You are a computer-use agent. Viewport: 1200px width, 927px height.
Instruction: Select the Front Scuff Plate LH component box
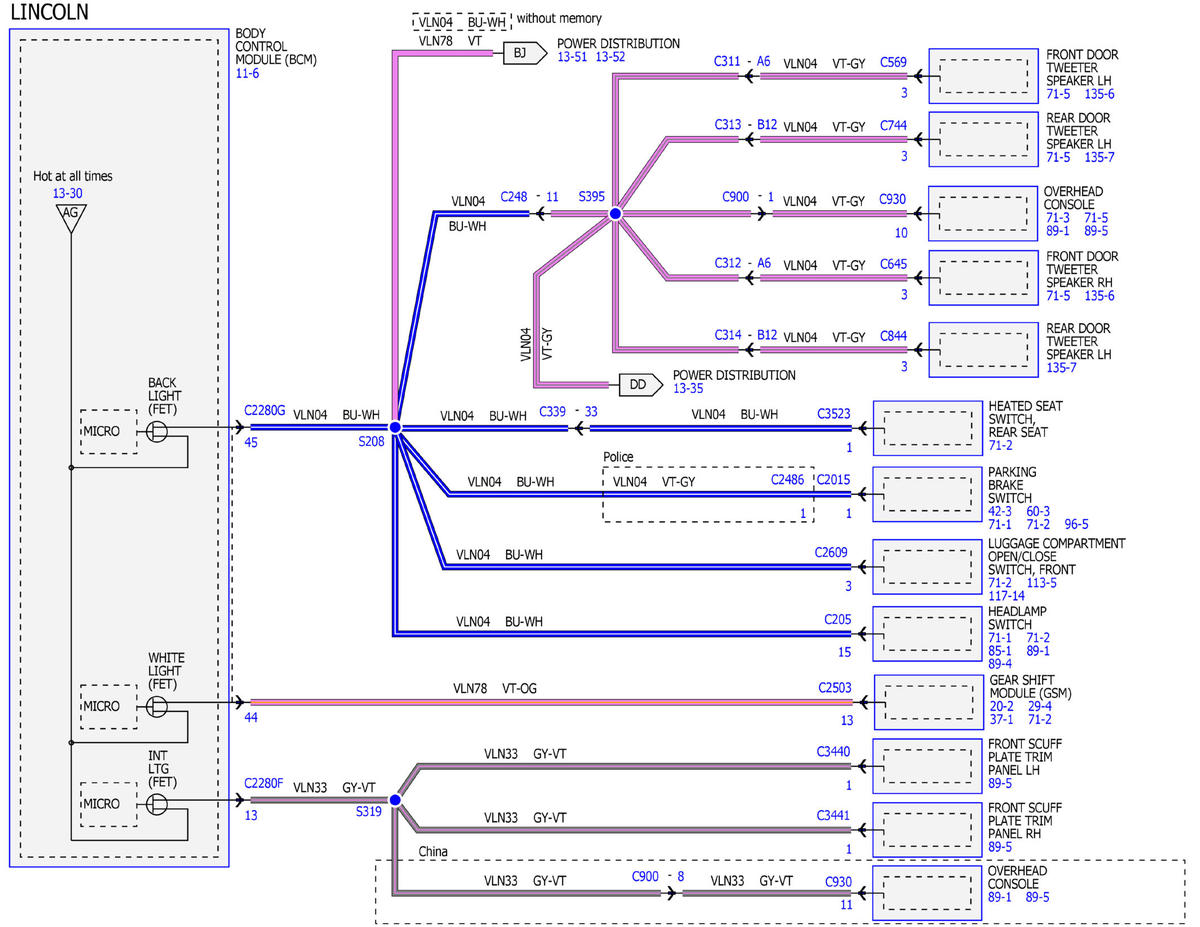click(x=928, y=767)
